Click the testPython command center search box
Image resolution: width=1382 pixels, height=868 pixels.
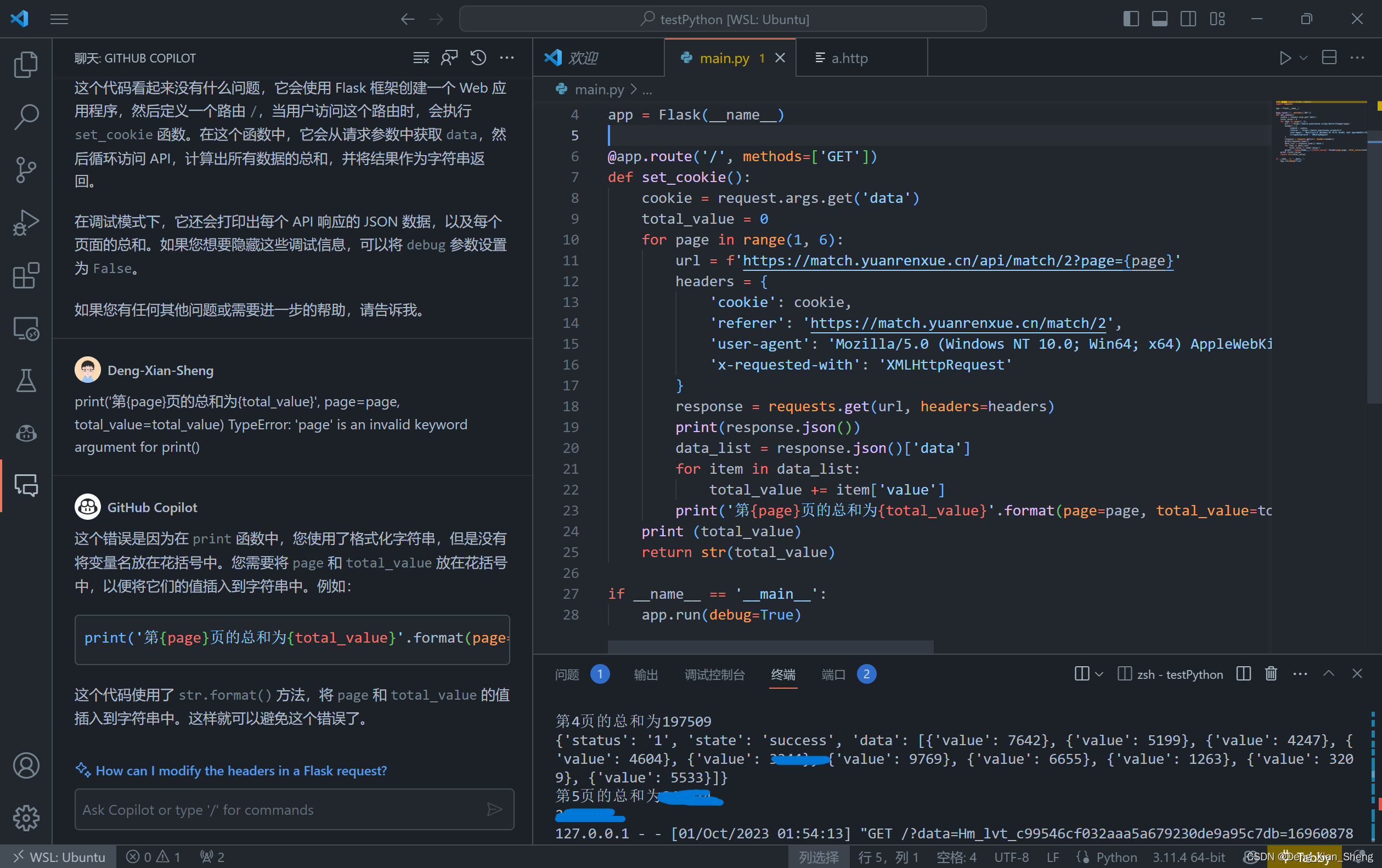(723, 20)
